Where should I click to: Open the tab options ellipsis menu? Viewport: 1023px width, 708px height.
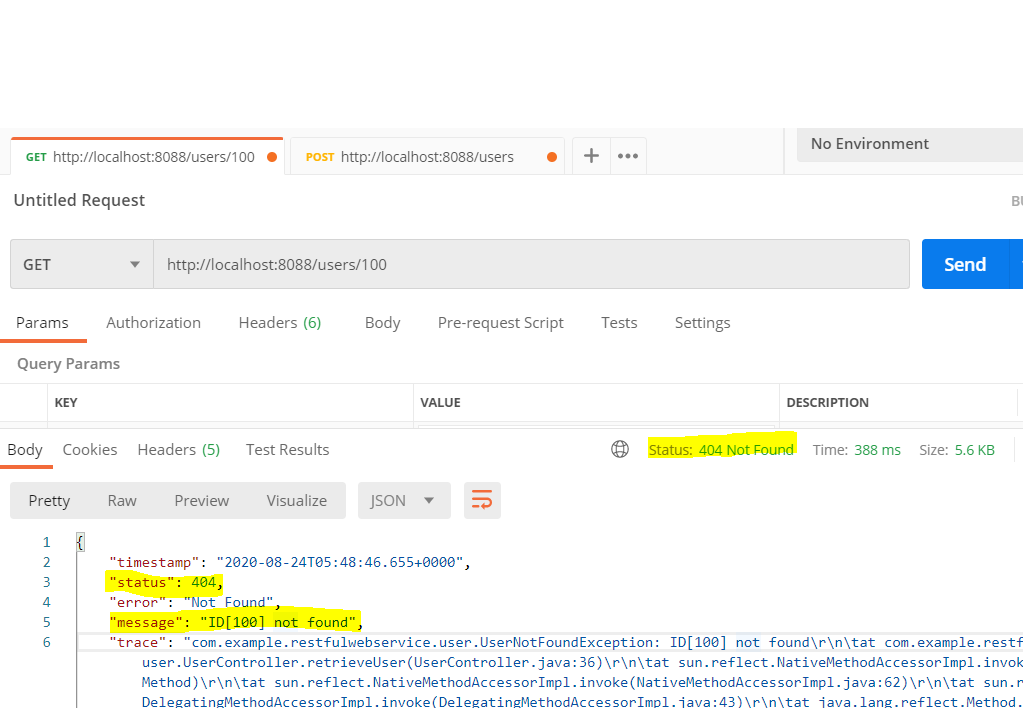(x=628, y=156)
